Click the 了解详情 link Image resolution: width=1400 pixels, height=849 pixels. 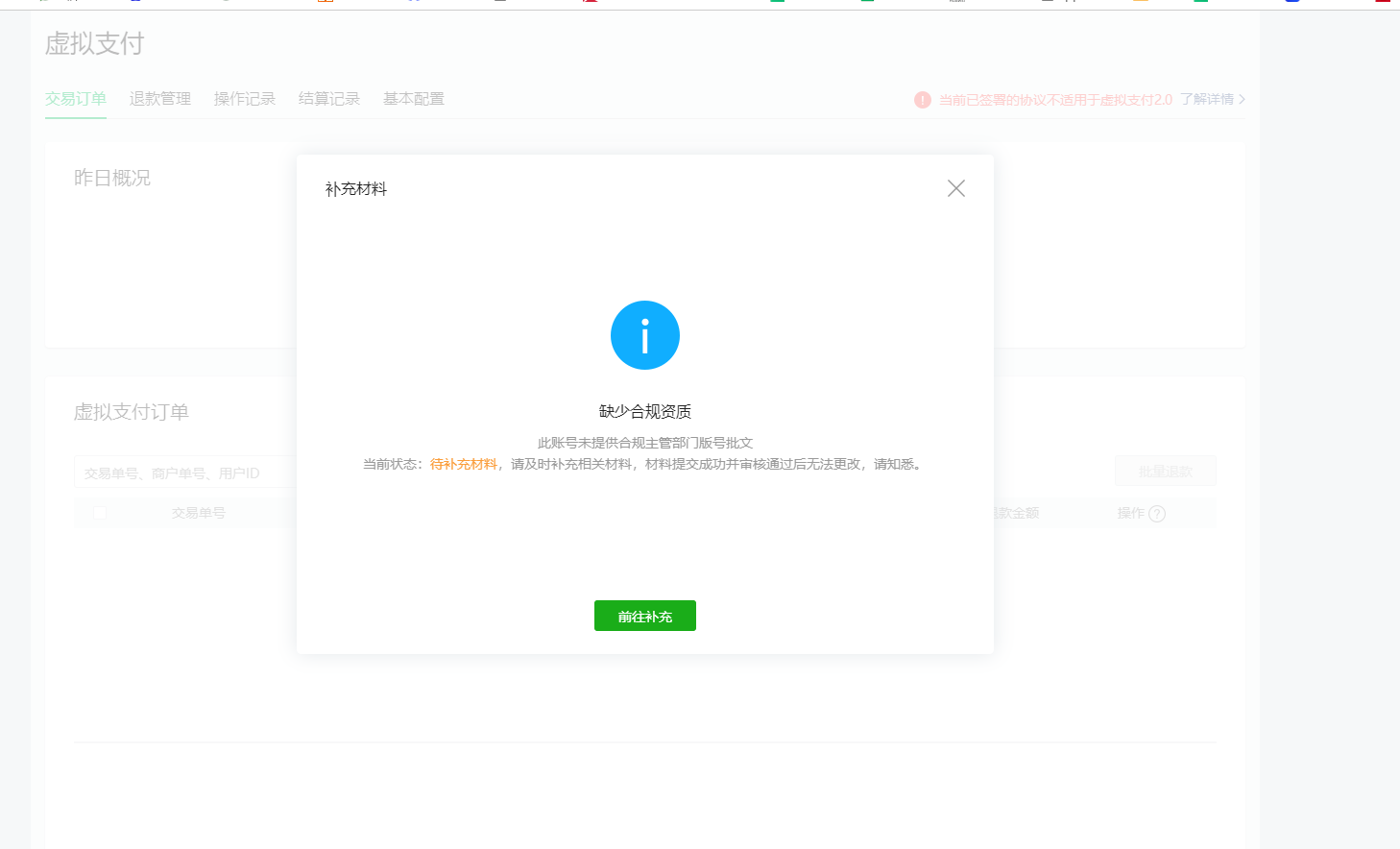(x=1207, y=100)
